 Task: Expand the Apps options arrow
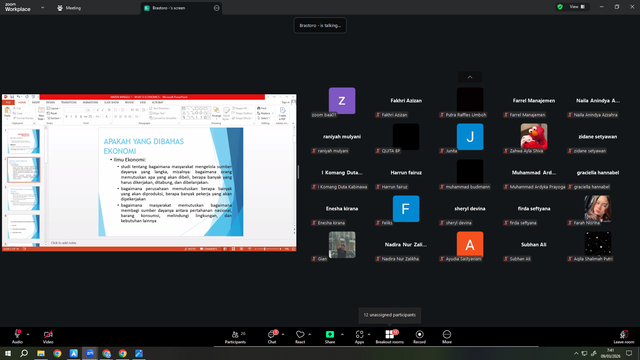pyautogui.click(x=369, y=334)
